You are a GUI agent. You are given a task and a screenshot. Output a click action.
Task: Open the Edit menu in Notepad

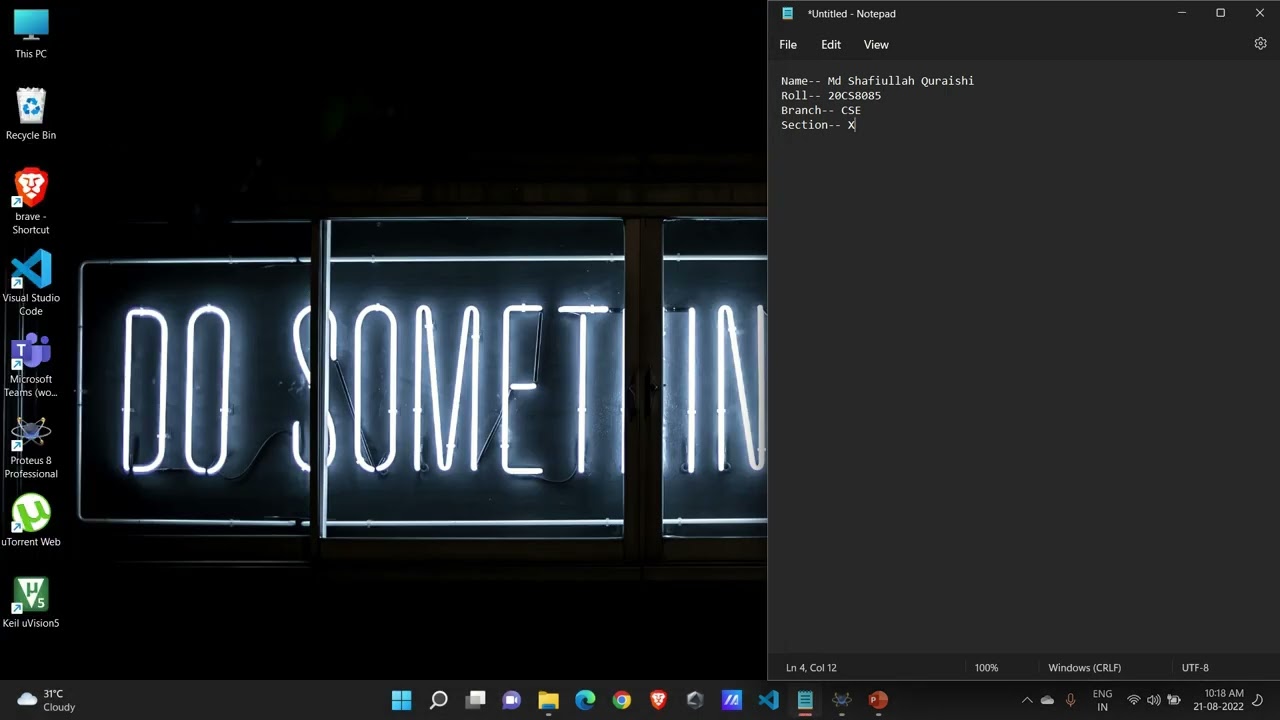[831, 45]
